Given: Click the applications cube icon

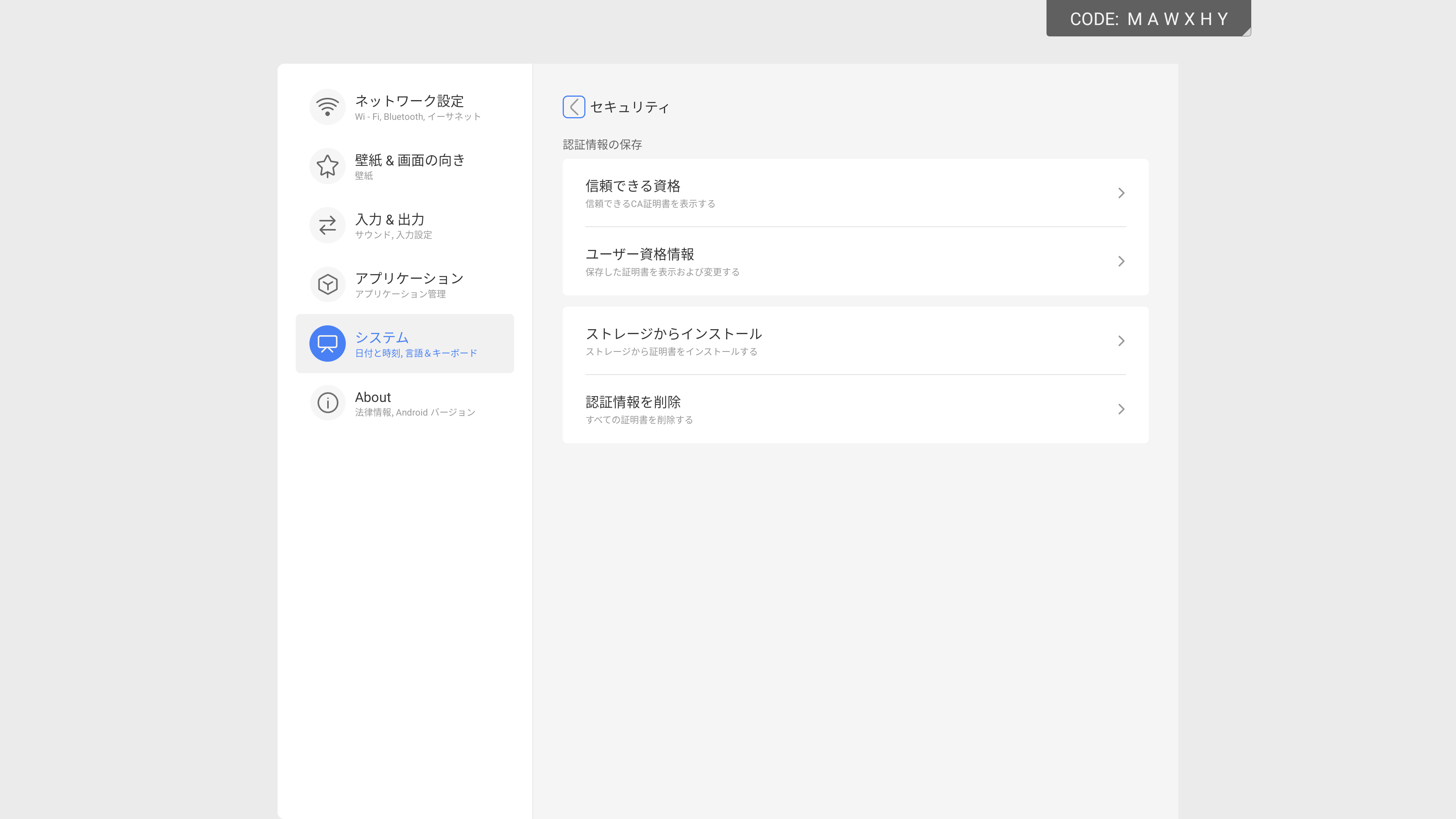Looking at the screenshot, I should [327, 284].
